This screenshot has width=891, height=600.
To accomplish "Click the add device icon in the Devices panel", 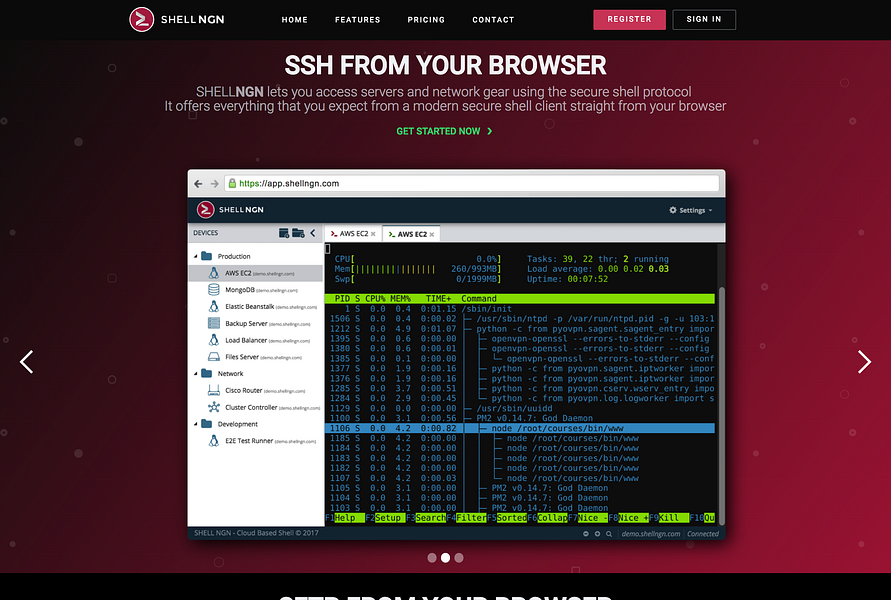I will 284,233.
